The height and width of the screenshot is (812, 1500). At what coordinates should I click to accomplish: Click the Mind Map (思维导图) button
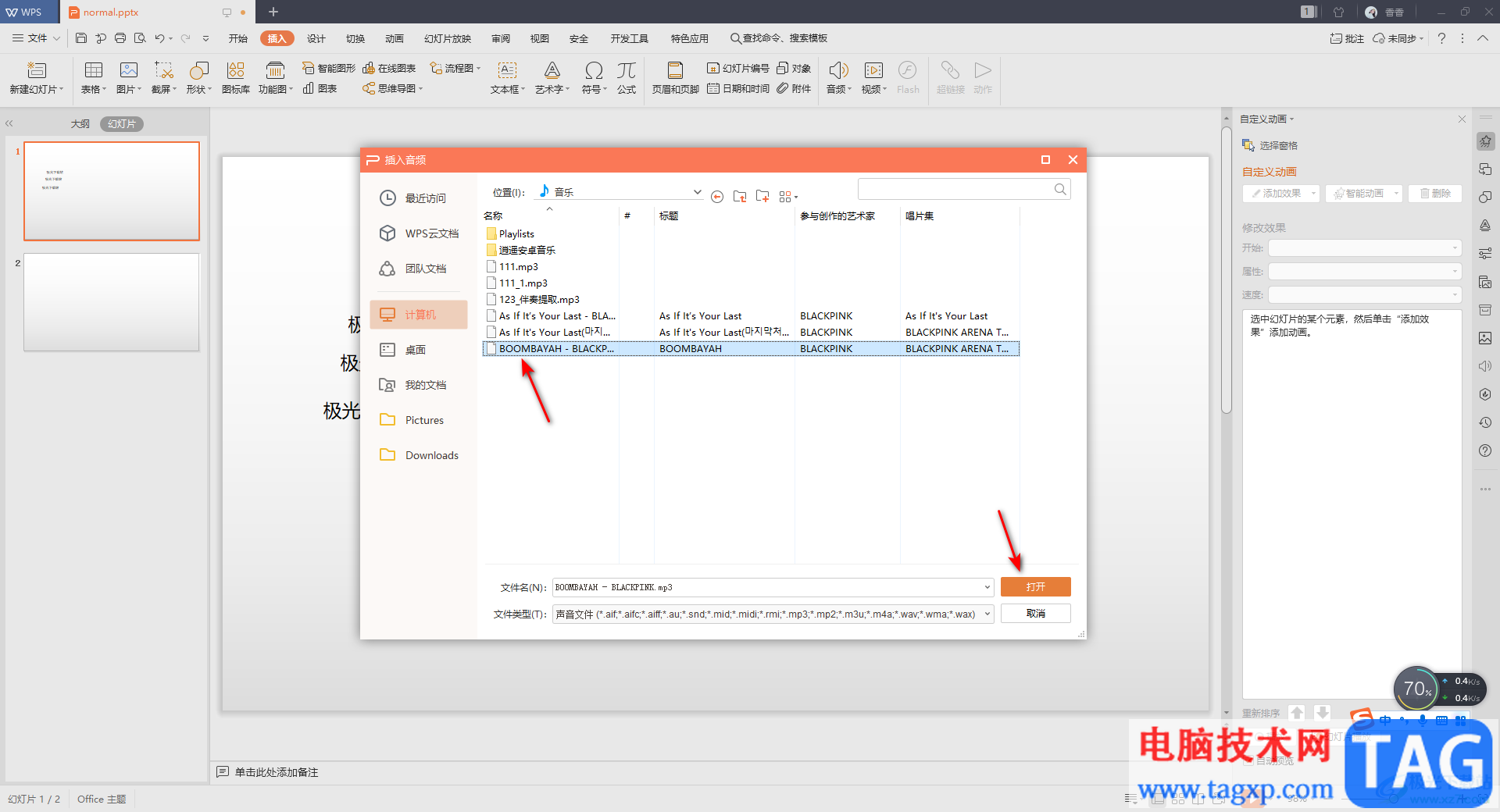(392, 89)
